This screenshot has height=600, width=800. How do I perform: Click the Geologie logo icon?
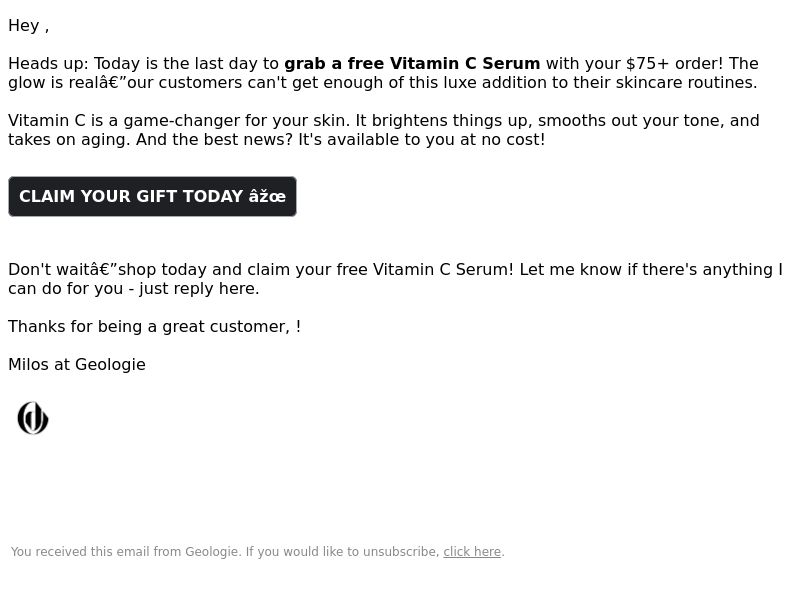pyautogui.click(x=33, y=418)
